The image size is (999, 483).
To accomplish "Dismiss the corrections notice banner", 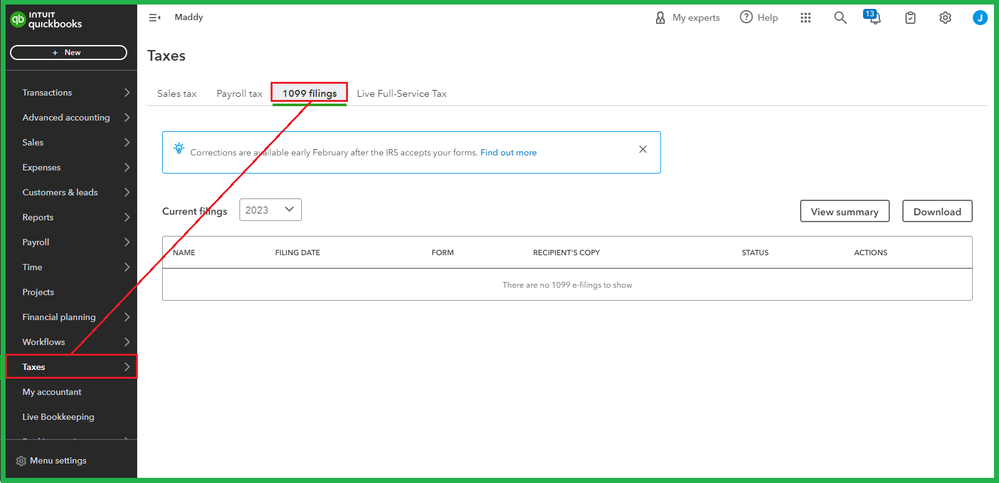I will pyautogui.click(x=643, y=149).
